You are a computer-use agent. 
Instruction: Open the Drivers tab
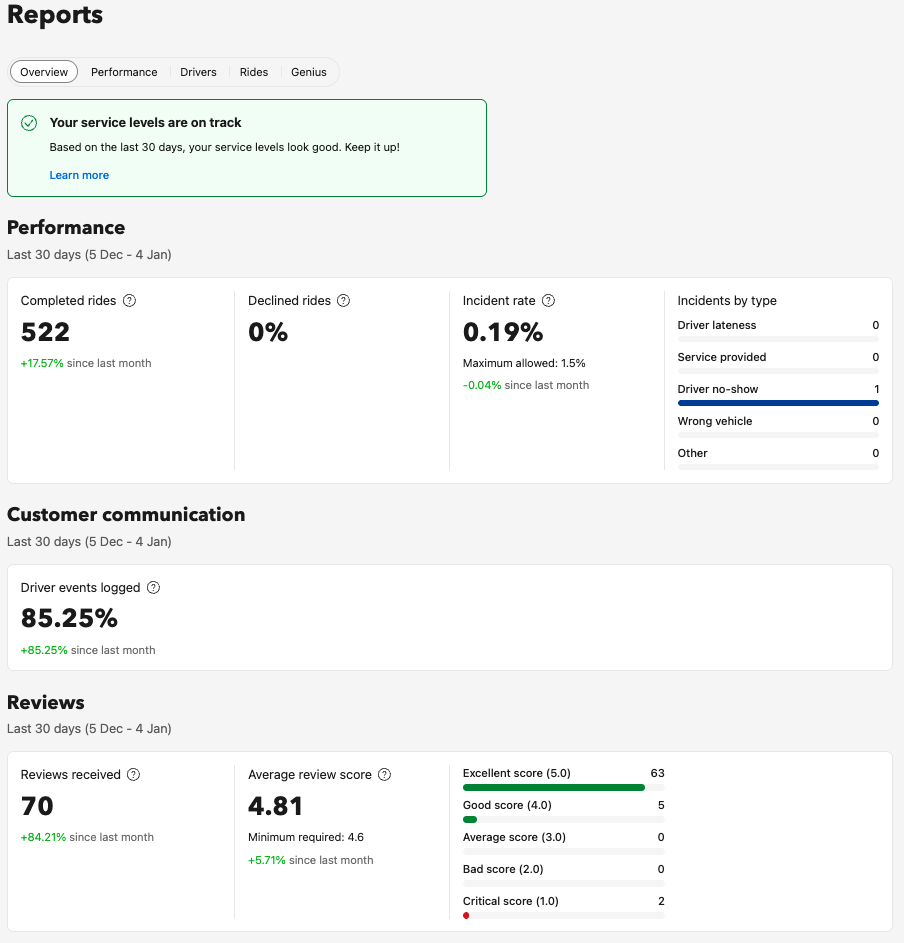click(198, 72)
